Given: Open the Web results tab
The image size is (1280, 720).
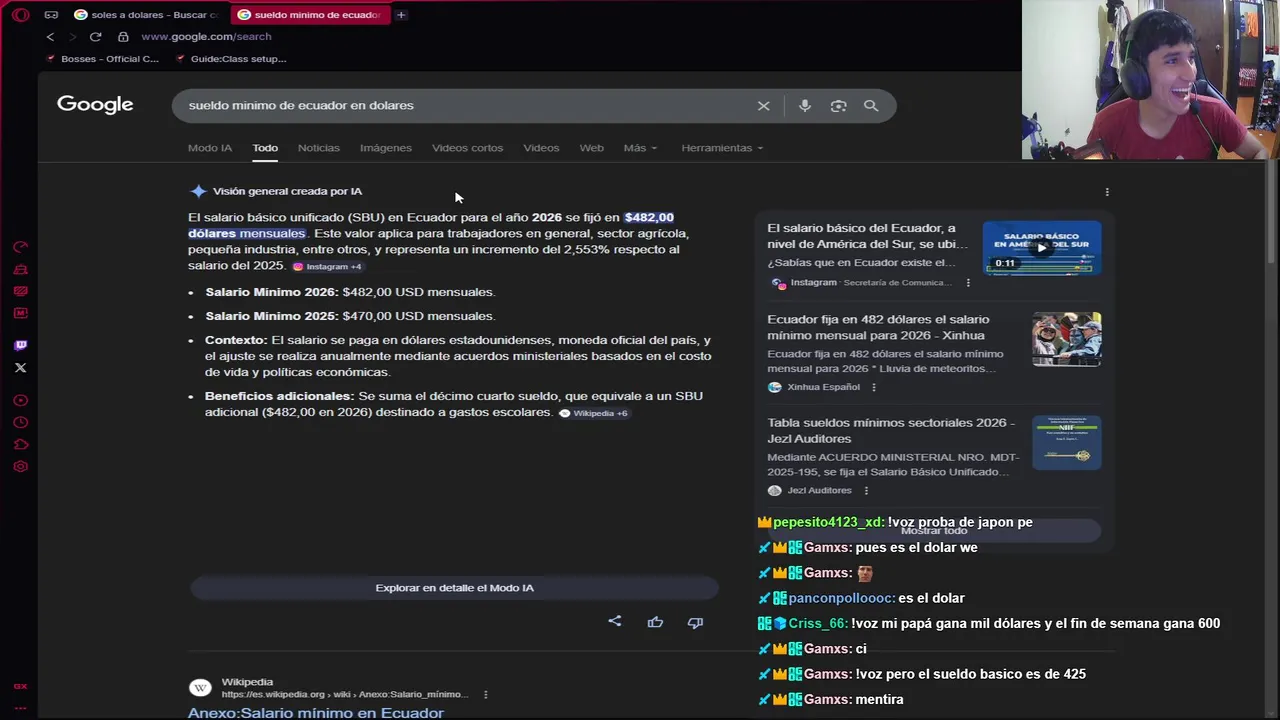Looking at the screenshot, I should (592, 148).
